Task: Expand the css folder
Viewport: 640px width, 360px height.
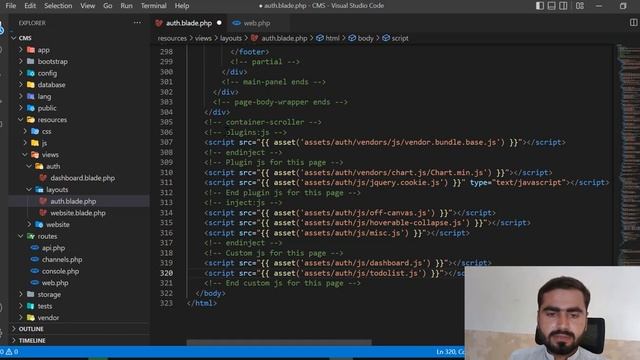Action: [47, 131]
